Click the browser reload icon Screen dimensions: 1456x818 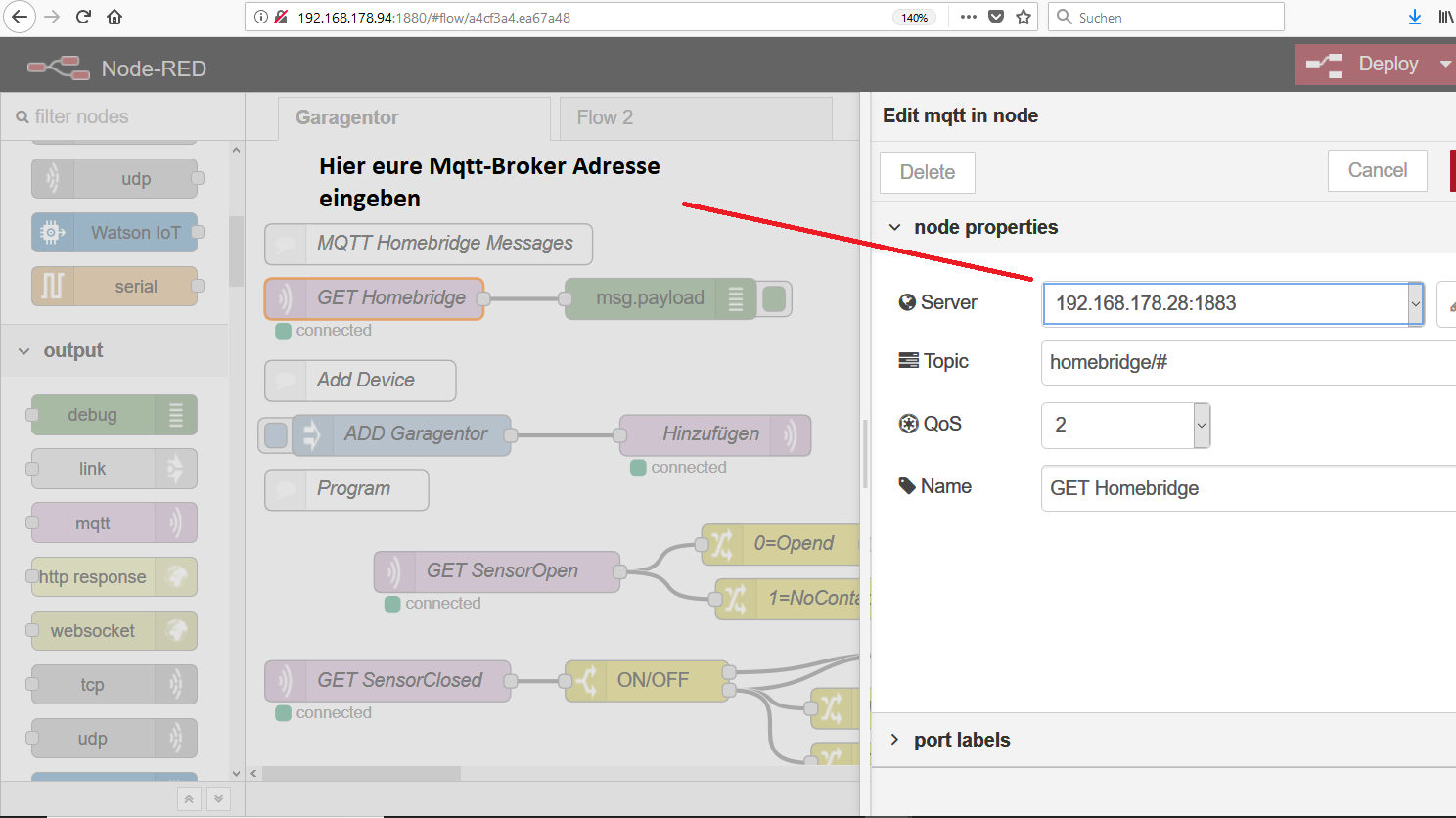click(x=84, y=17)
